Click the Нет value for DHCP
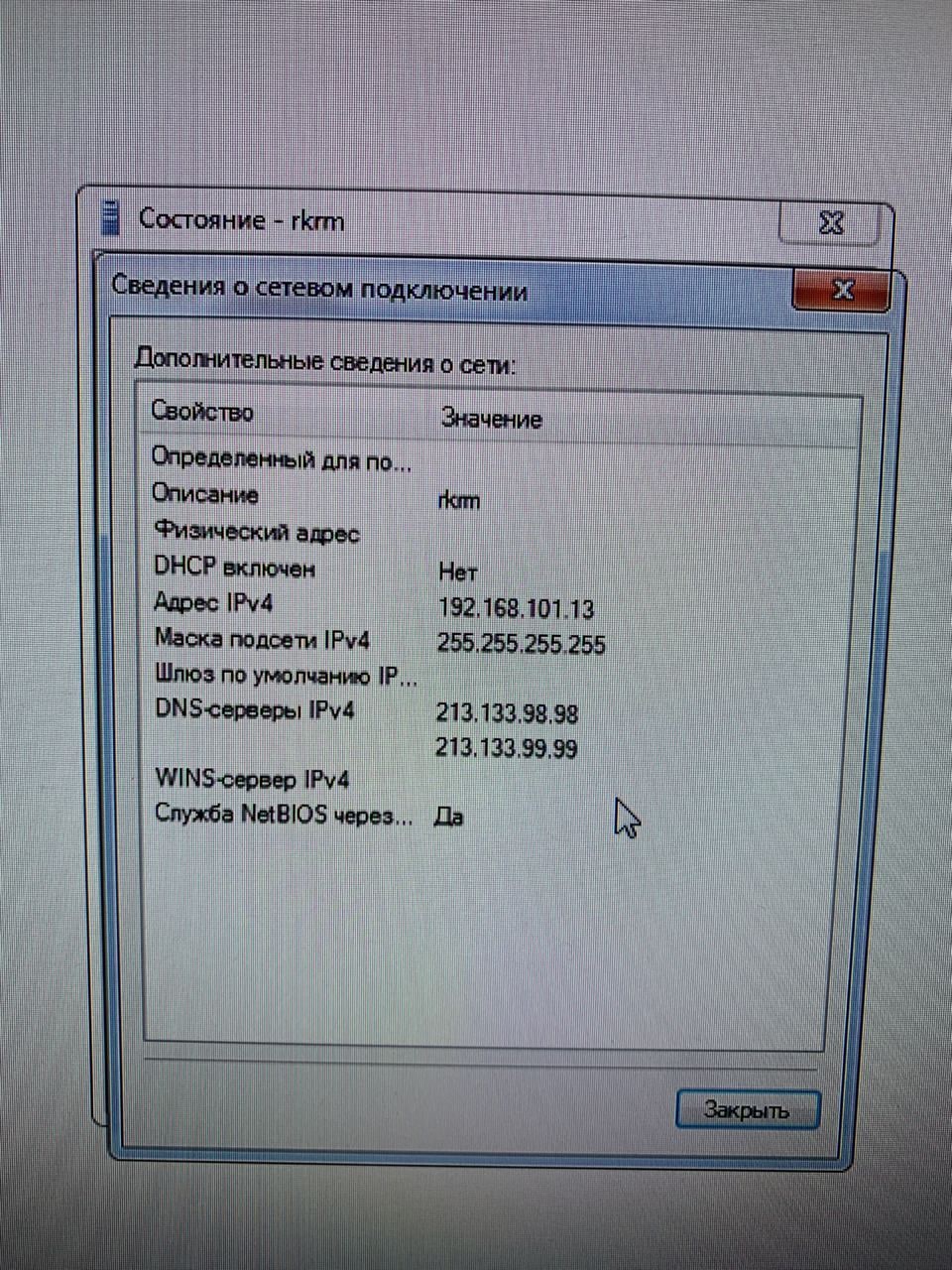 (458, 572)
